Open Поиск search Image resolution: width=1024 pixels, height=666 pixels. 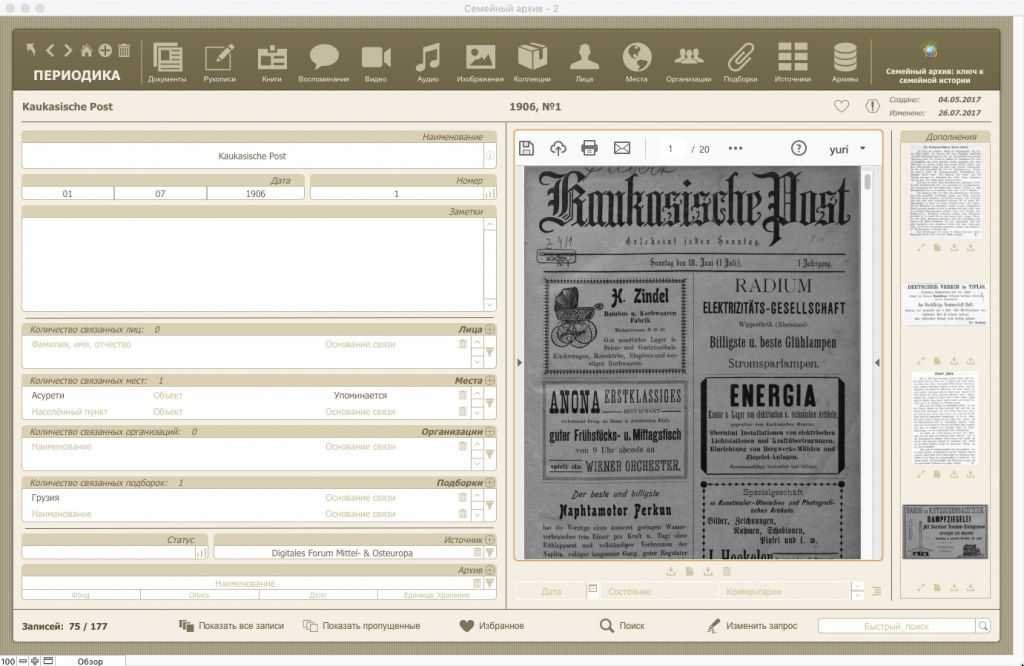point(622,626)
